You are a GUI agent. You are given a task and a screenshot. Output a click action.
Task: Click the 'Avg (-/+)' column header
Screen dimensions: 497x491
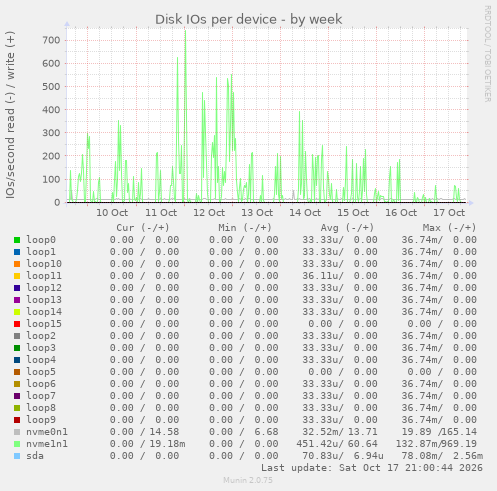tap(347, 228)
